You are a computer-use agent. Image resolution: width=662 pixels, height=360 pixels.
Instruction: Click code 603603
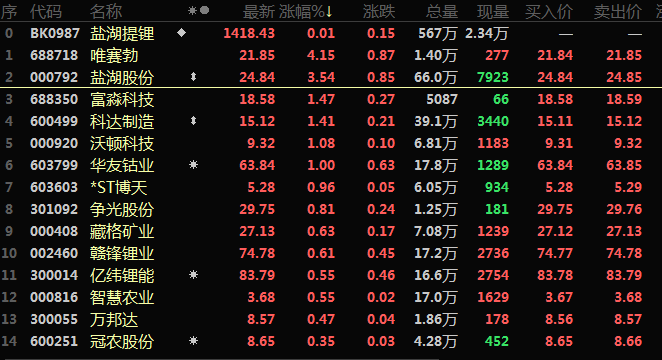pyautogui.click(x=54, y=187)
